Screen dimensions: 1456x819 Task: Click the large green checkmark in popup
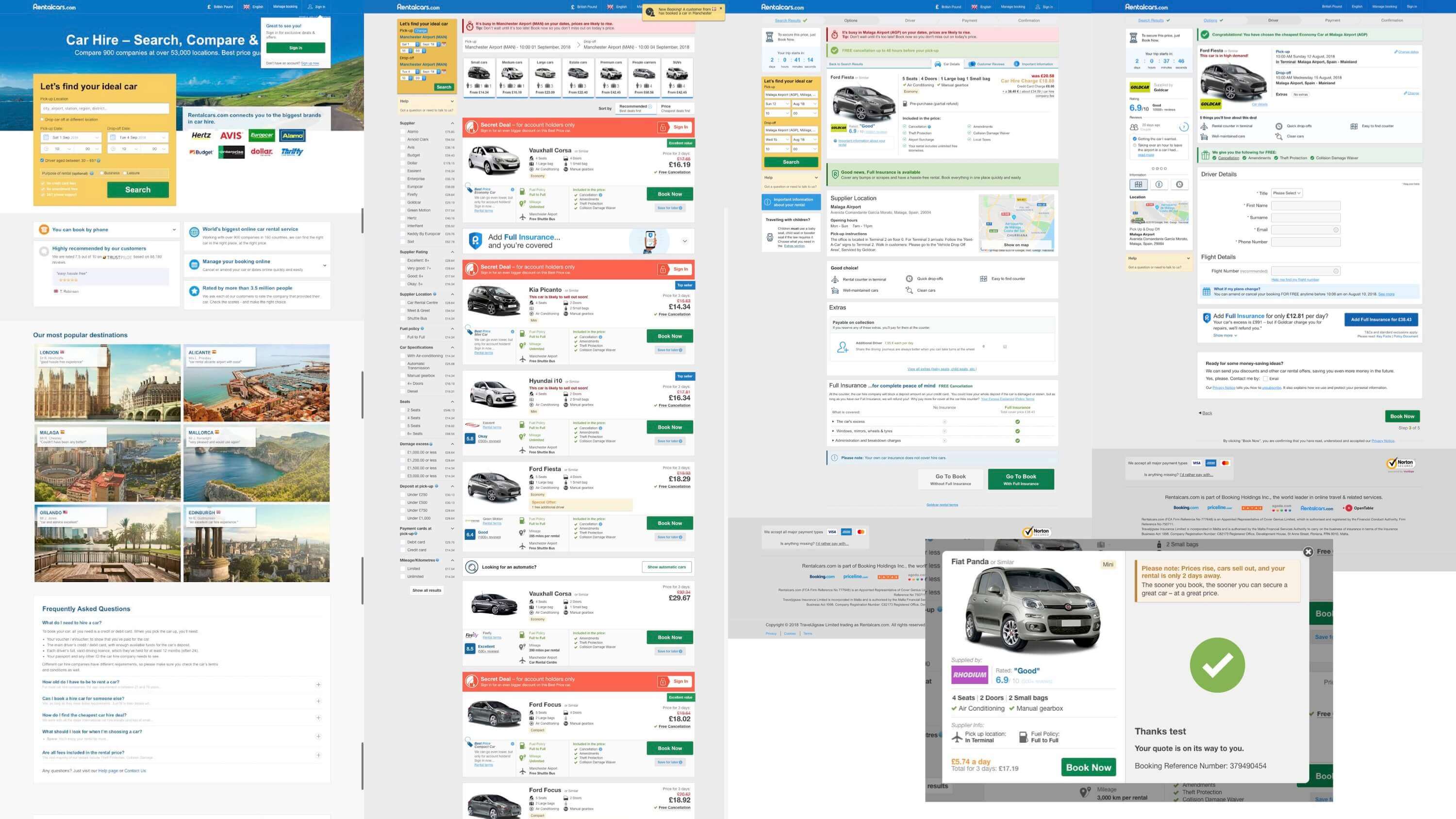[1217, 665]
